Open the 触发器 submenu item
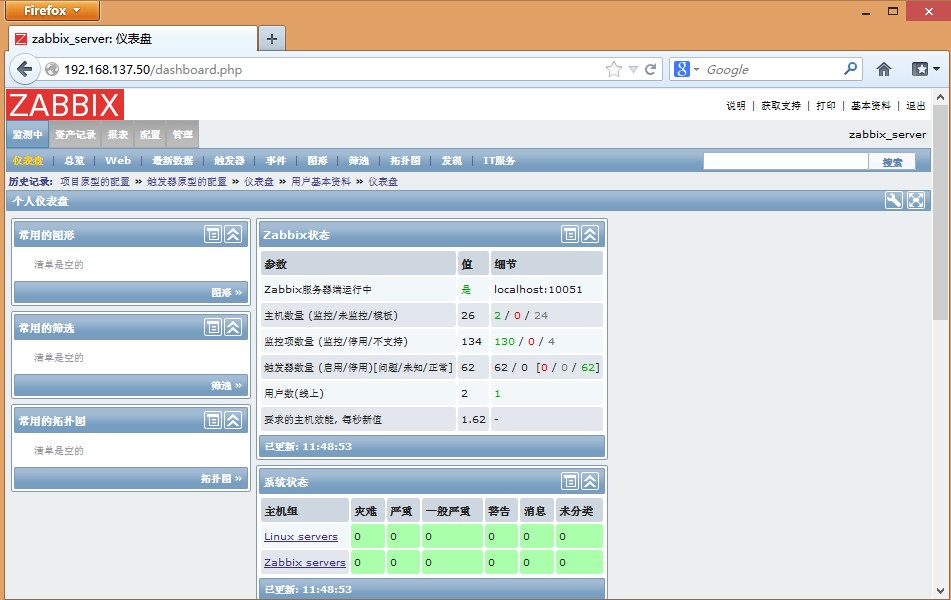 point(229,161)
